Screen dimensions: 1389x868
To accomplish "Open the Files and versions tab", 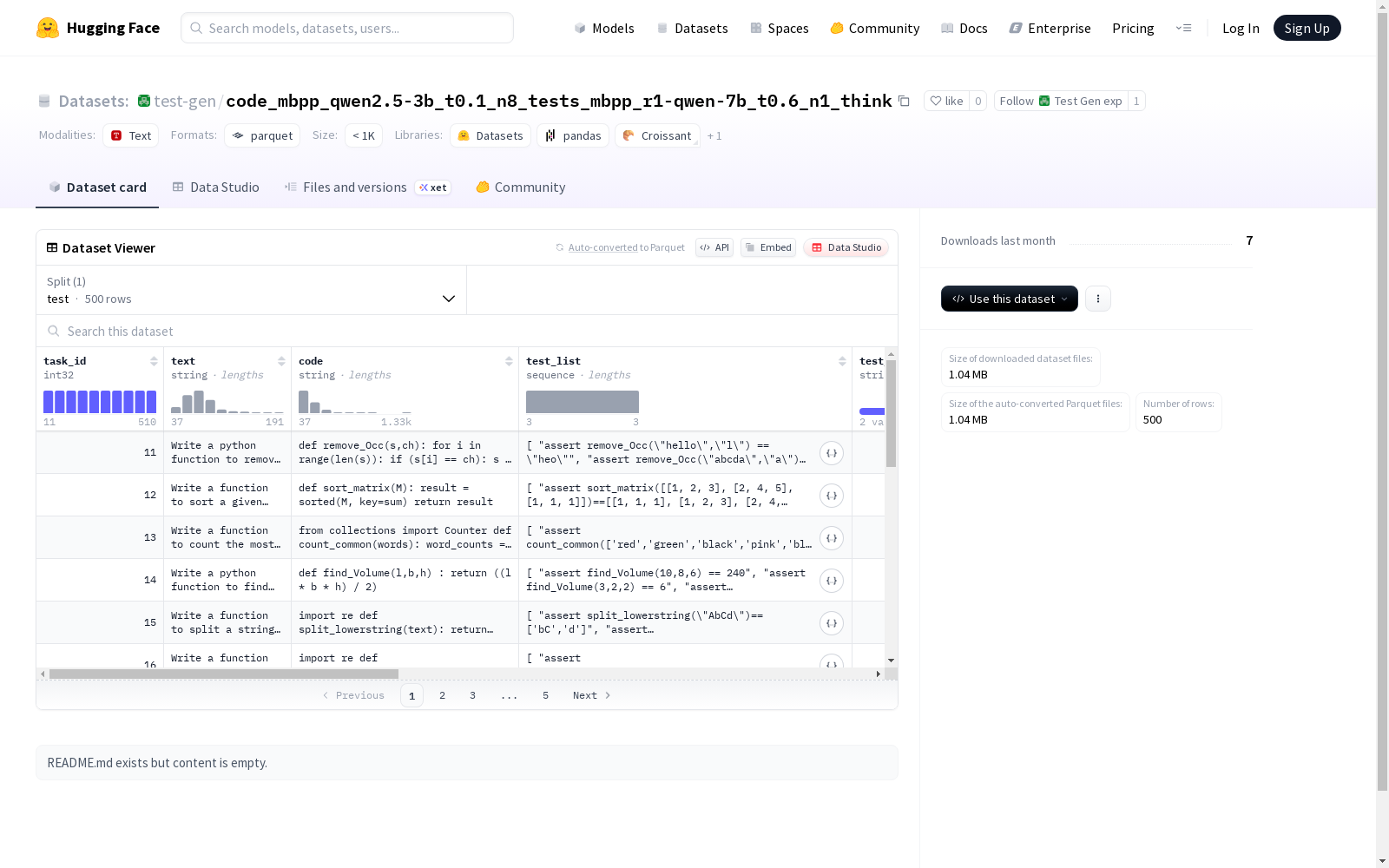I will click(x=368, y=187).
